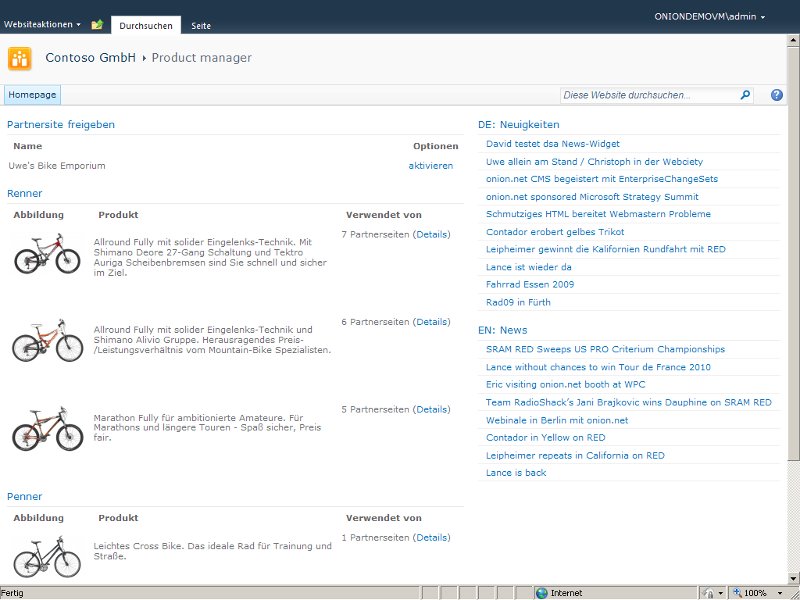The width and height of the screenshot is (800, 600).
Task: Expand the ONIONDEMOVM\admin user menu
Action: (x=710, y=17)
